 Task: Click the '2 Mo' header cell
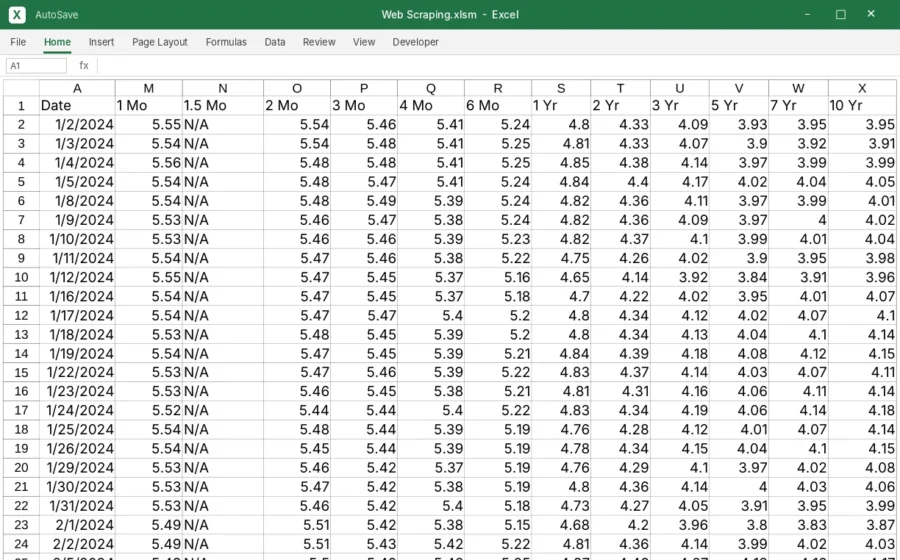(297, 106)
